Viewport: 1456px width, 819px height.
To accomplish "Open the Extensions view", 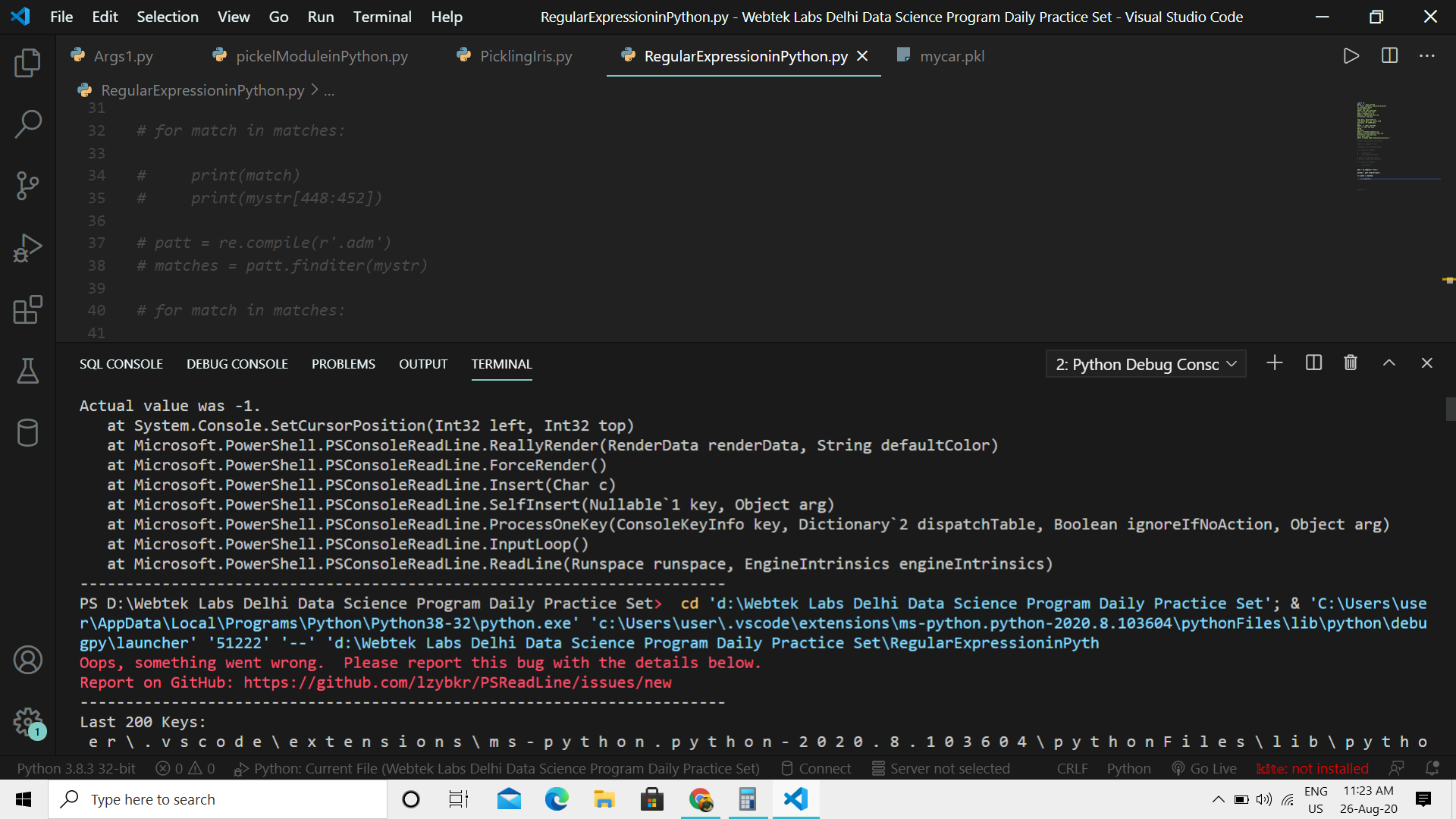I will coord(28,309).
